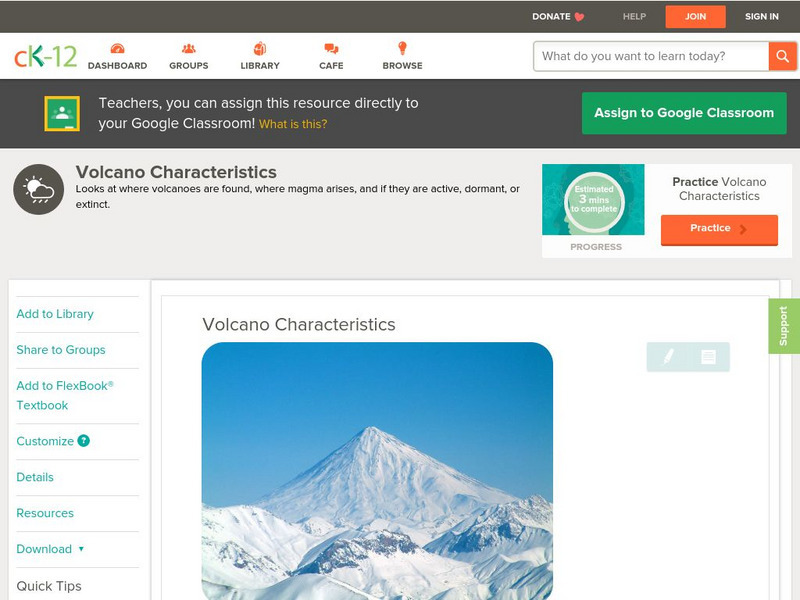This screenshot has width=800, height=600.
Task: Click the Customize help question mark
Action: (84, 441)
